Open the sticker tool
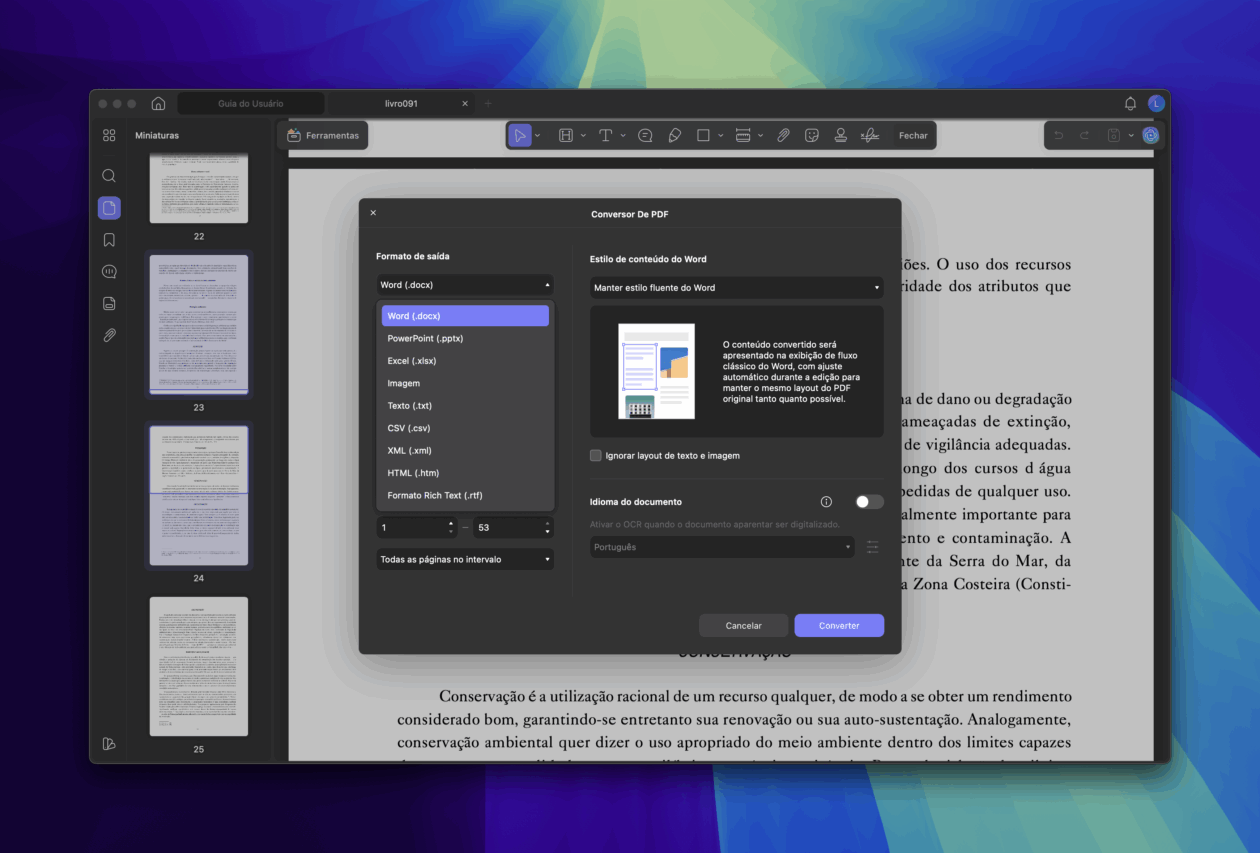The width and height of the screenshot is (1260, 853). pos(812,135)
